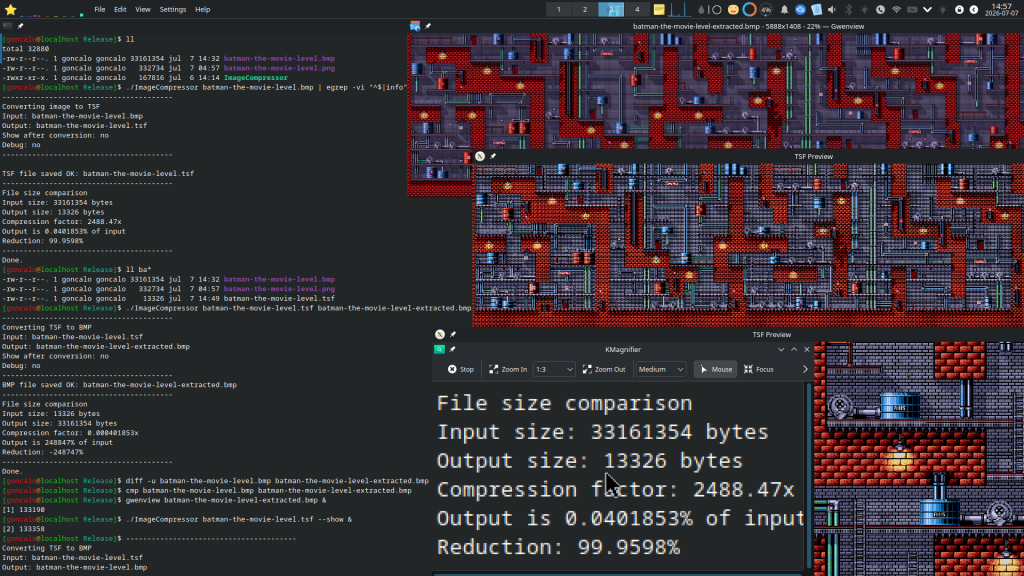Click the TSF Preview level map image
1024x576 pixels.
[x=748, y=245]
